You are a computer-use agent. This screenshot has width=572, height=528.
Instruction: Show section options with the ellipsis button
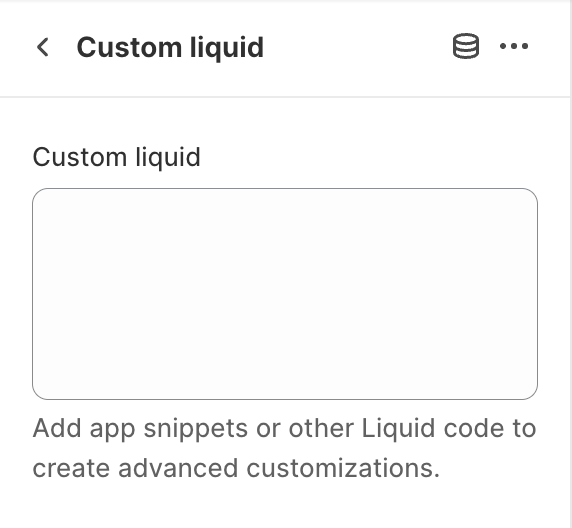point(514,46)
